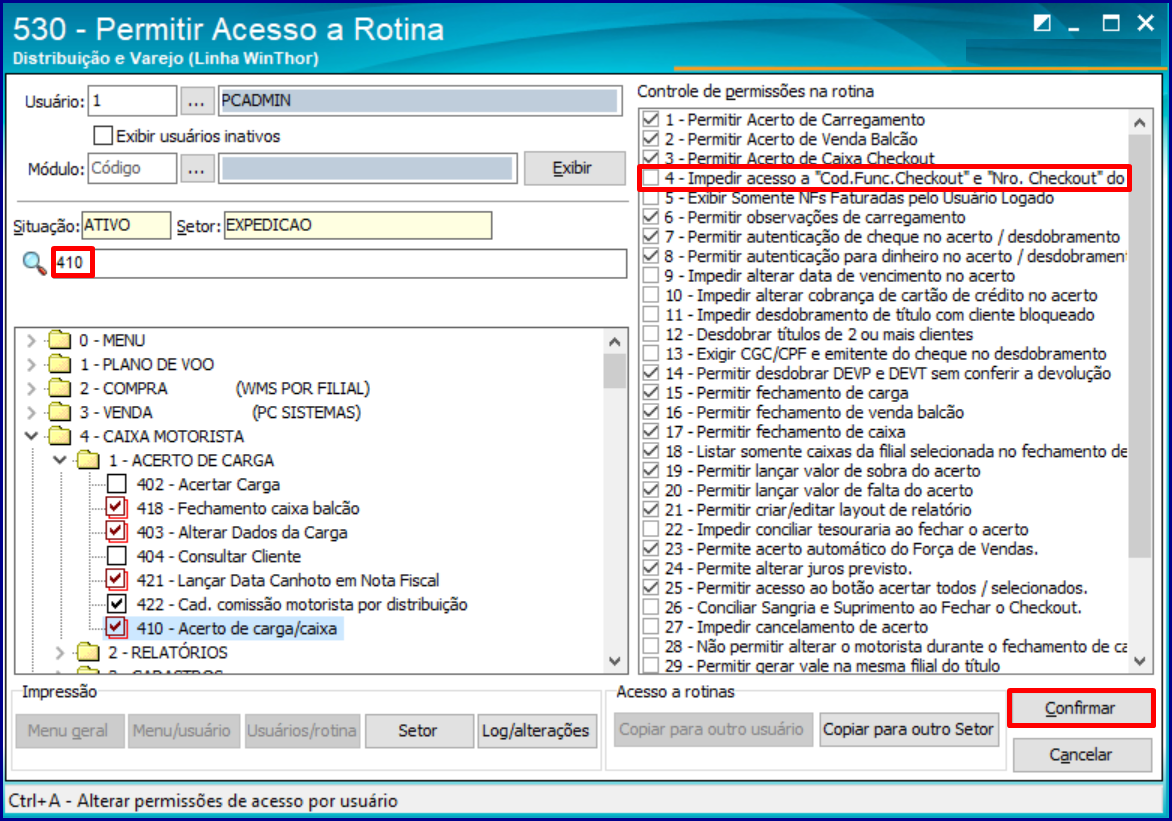Screen dimensions: 1172x821
Task: Click the routine search field containing 410
Action: (x=340, y=263)
